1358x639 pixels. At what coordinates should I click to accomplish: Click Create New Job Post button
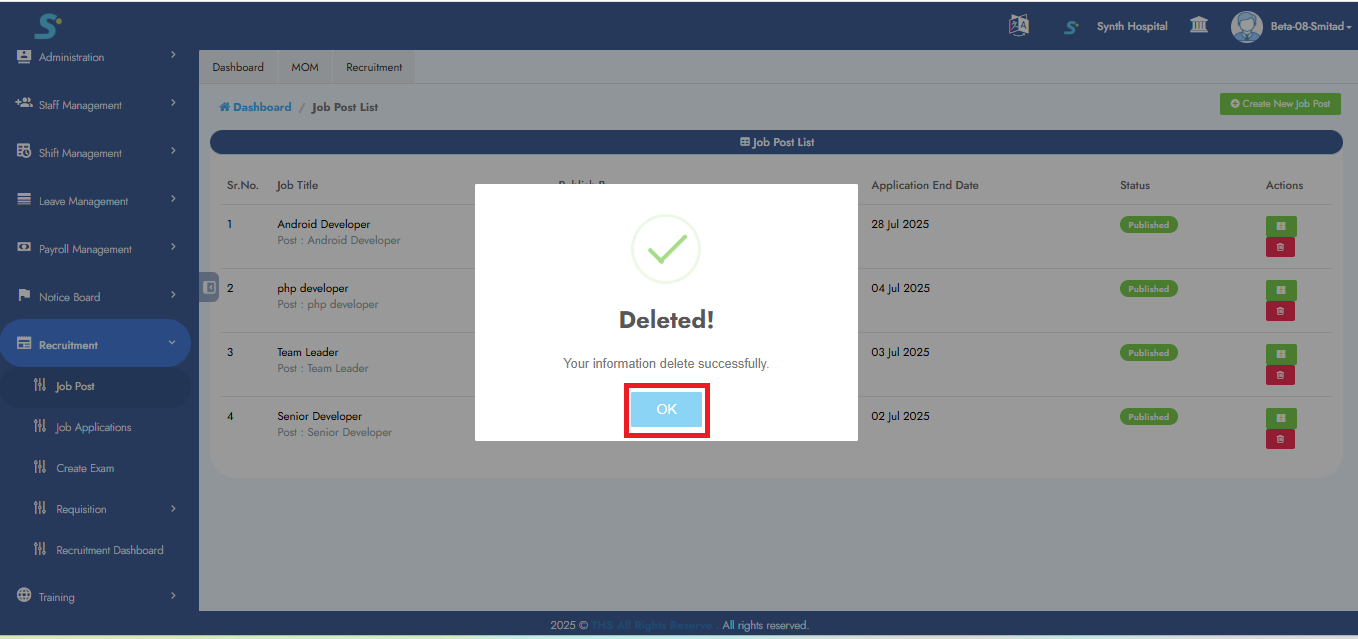[1280, 104]
